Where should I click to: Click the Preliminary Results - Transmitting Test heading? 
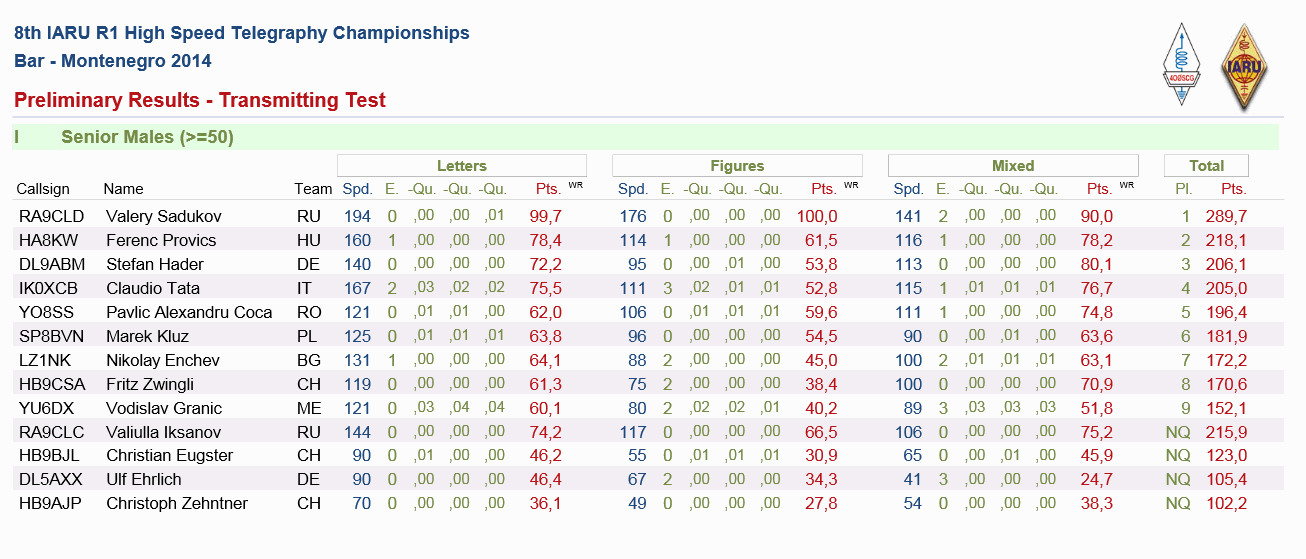click(200, 100)
